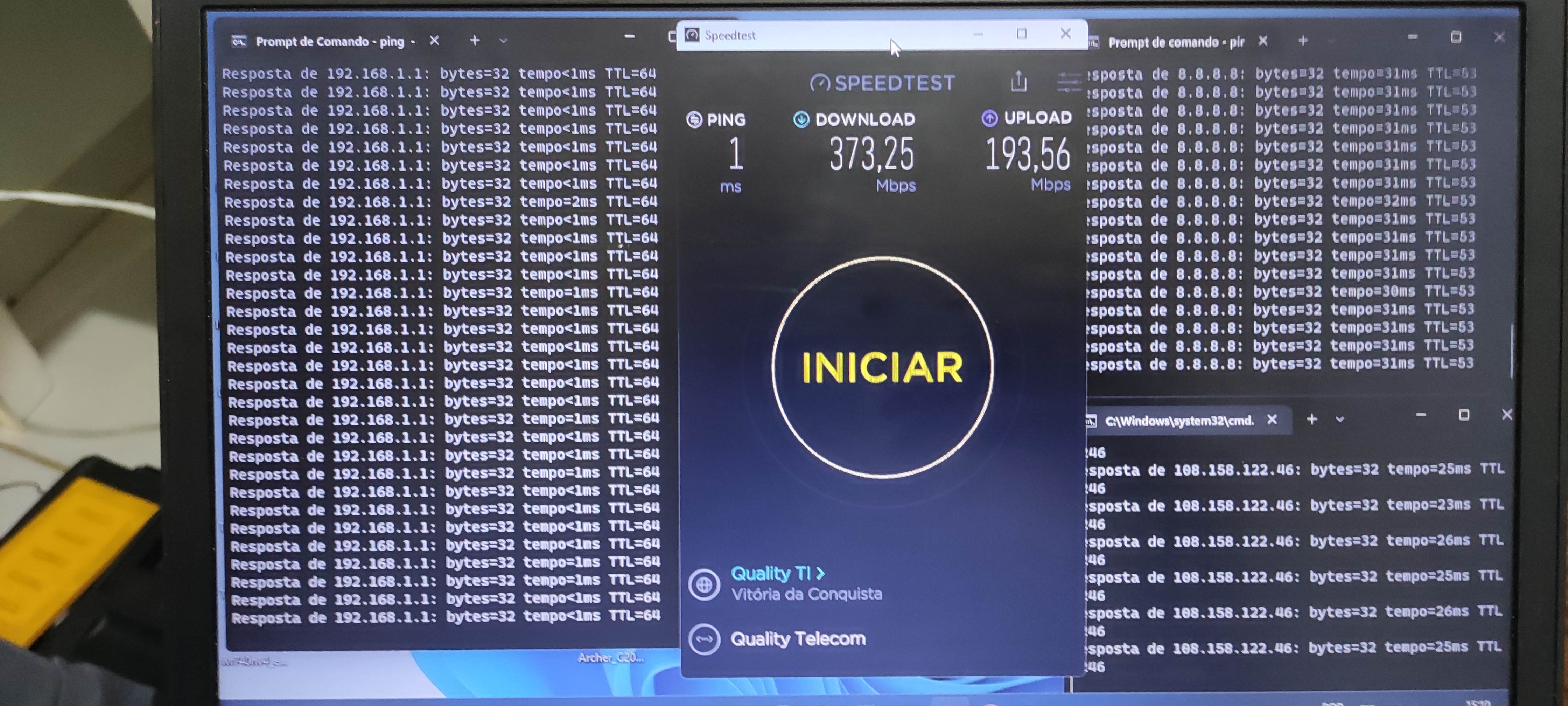1568x706 pixels.
Task: Click the PING icon in Speedtest
Action: coord(694,119)
